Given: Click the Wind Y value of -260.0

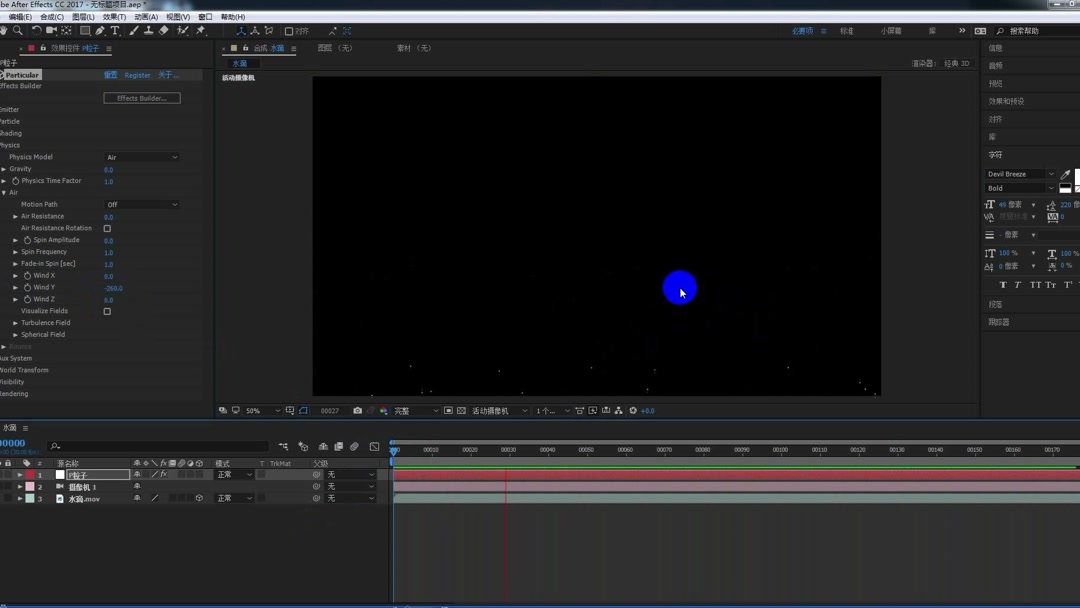Looking at the screenshot, I should pyautogui.click(x=113, y=287).
